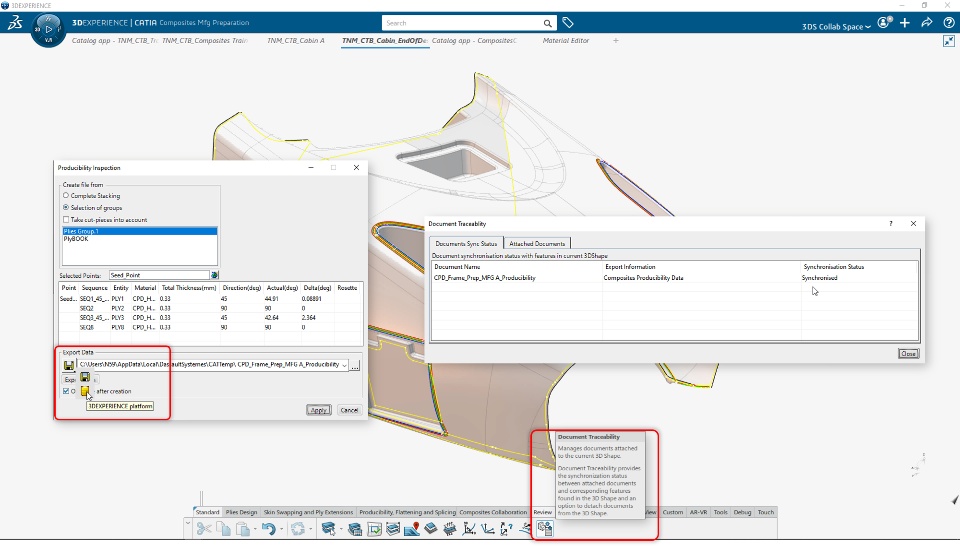Open Skin Swapping and Ply Extensions tab

308,512
